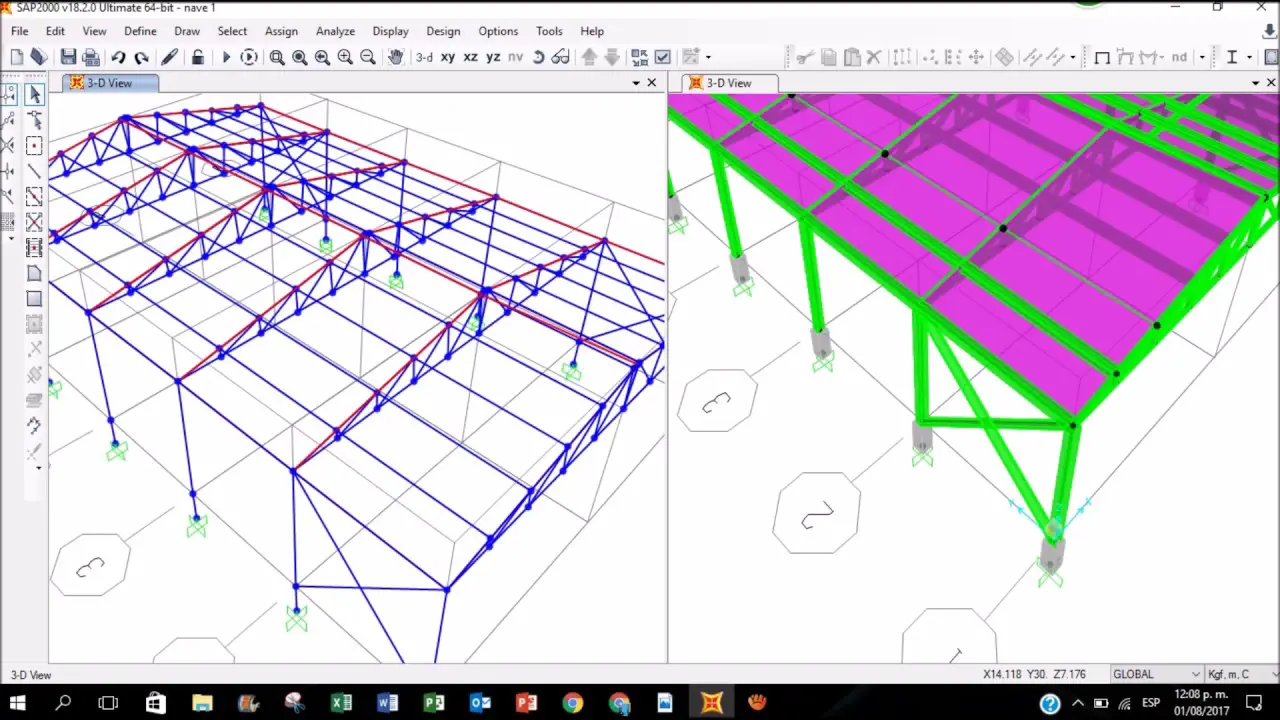Screen dimensions: 1280x720
Task: Select the Reshape Object tool
Action: [x=34, y=120]
